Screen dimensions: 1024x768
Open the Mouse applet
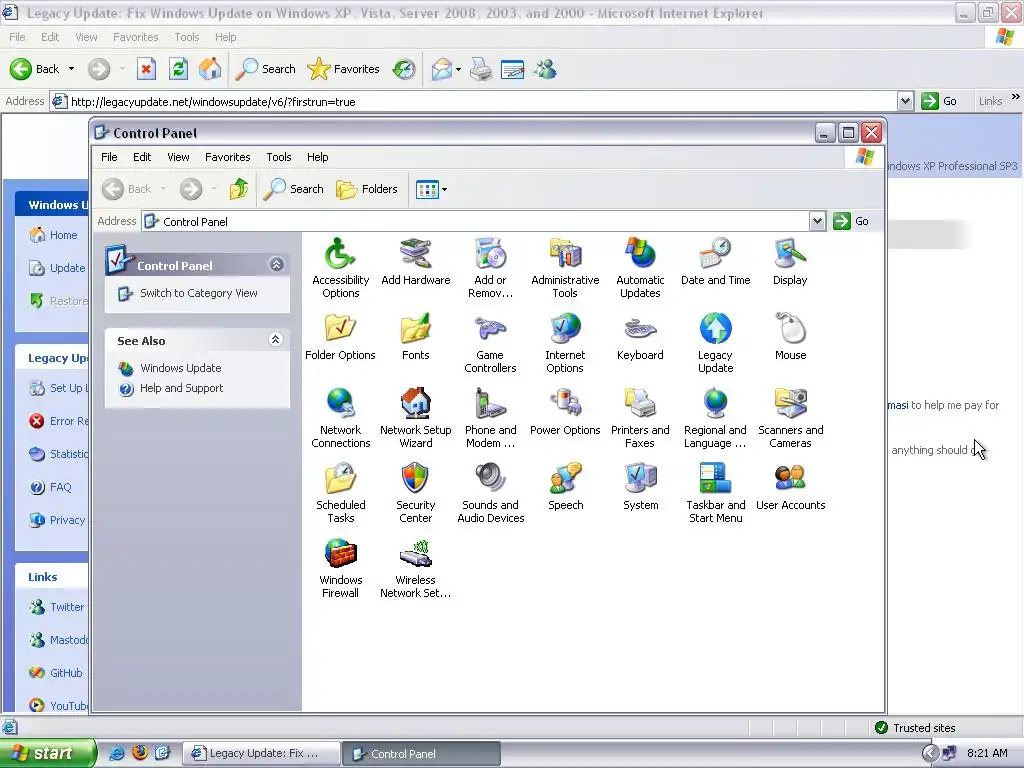pyautogui.click(x=790, y=337)
